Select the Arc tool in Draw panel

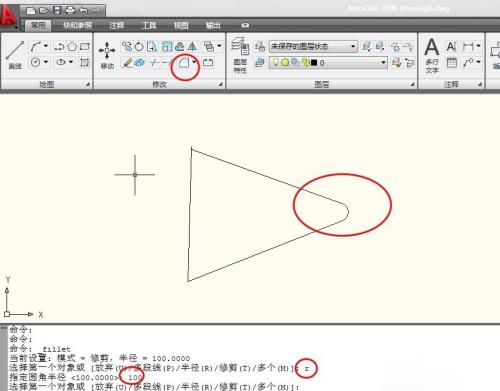tap(36, 46)
